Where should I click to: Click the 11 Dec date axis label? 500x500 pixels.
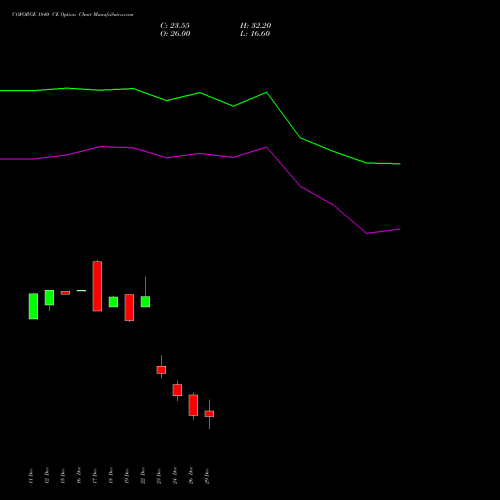coord(31,476)
